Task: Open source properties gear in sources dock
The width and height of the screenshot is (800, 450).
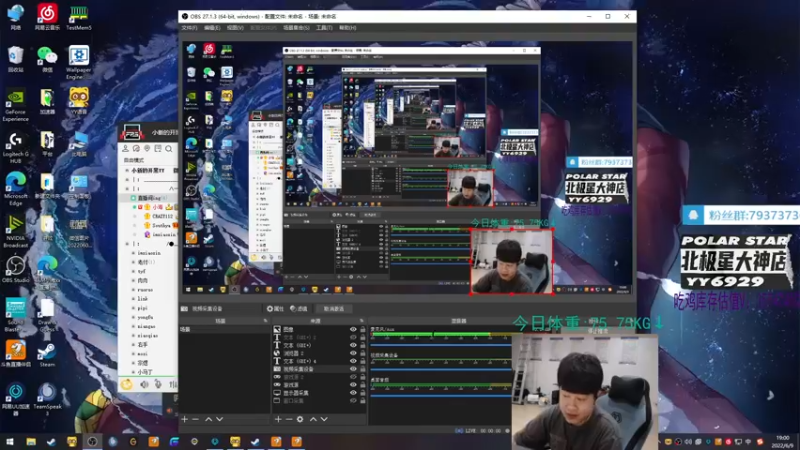Action: point(300,419)
